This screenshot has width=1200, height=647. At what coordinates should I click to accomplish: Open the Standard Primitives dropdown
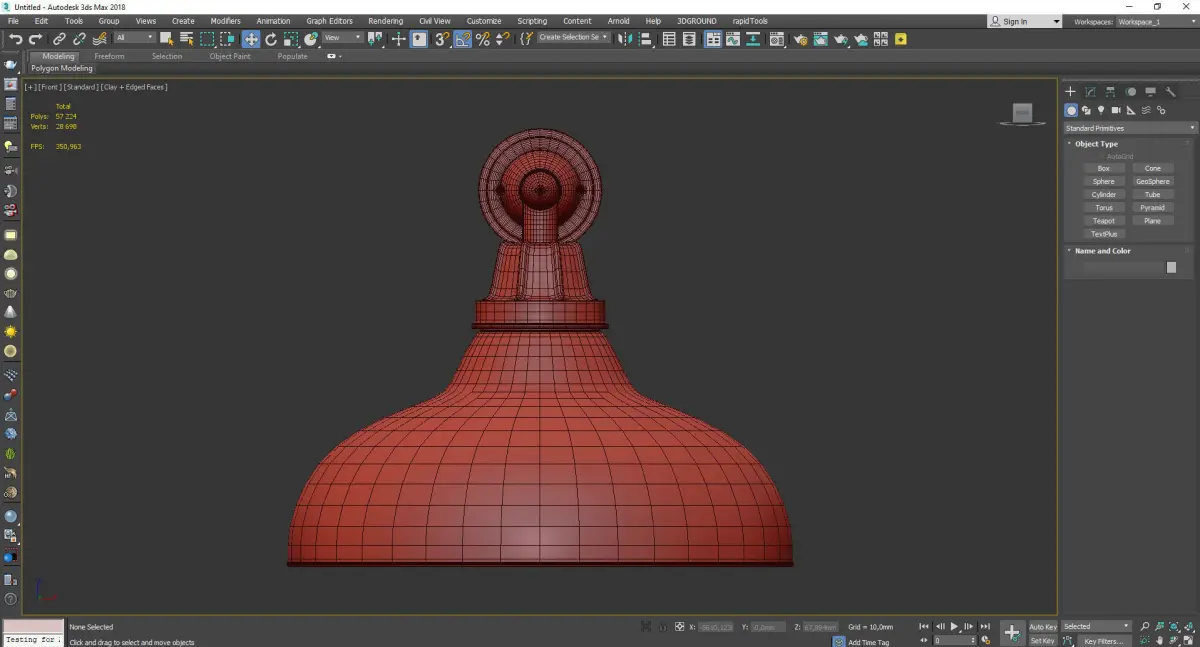[1130, 128]
